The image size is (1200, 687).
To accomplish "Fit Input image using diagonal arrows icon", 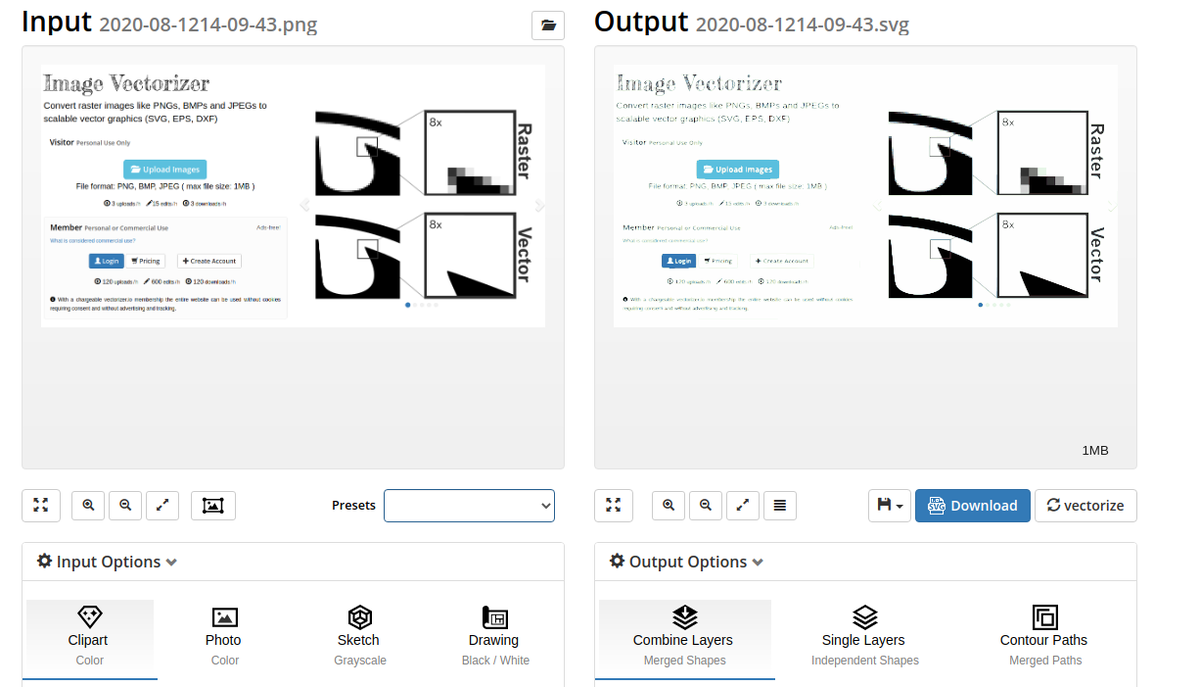I will click(162, 505).
